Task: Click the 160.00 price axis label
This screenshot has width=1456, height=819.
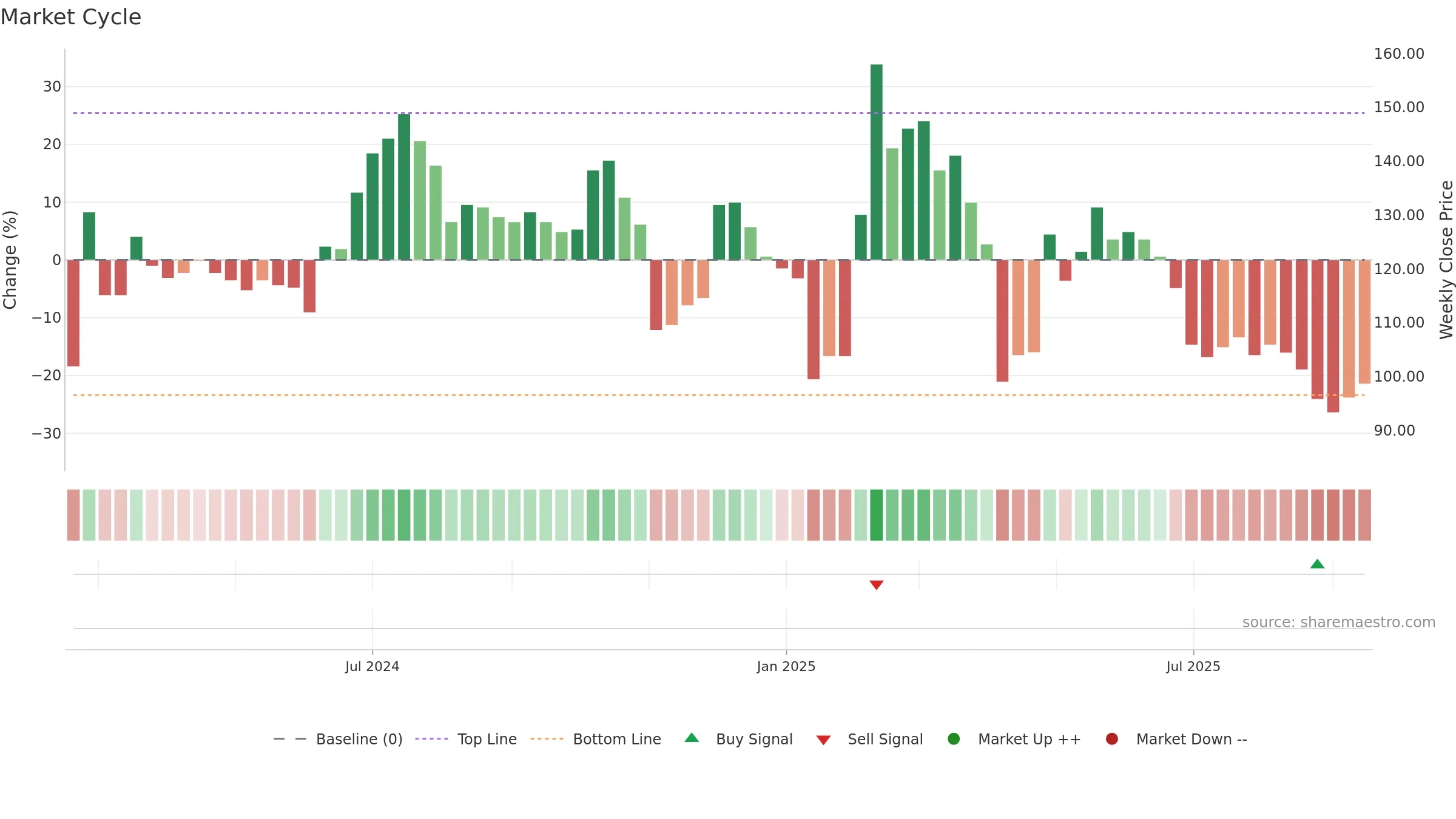Action: point(1399,54)
